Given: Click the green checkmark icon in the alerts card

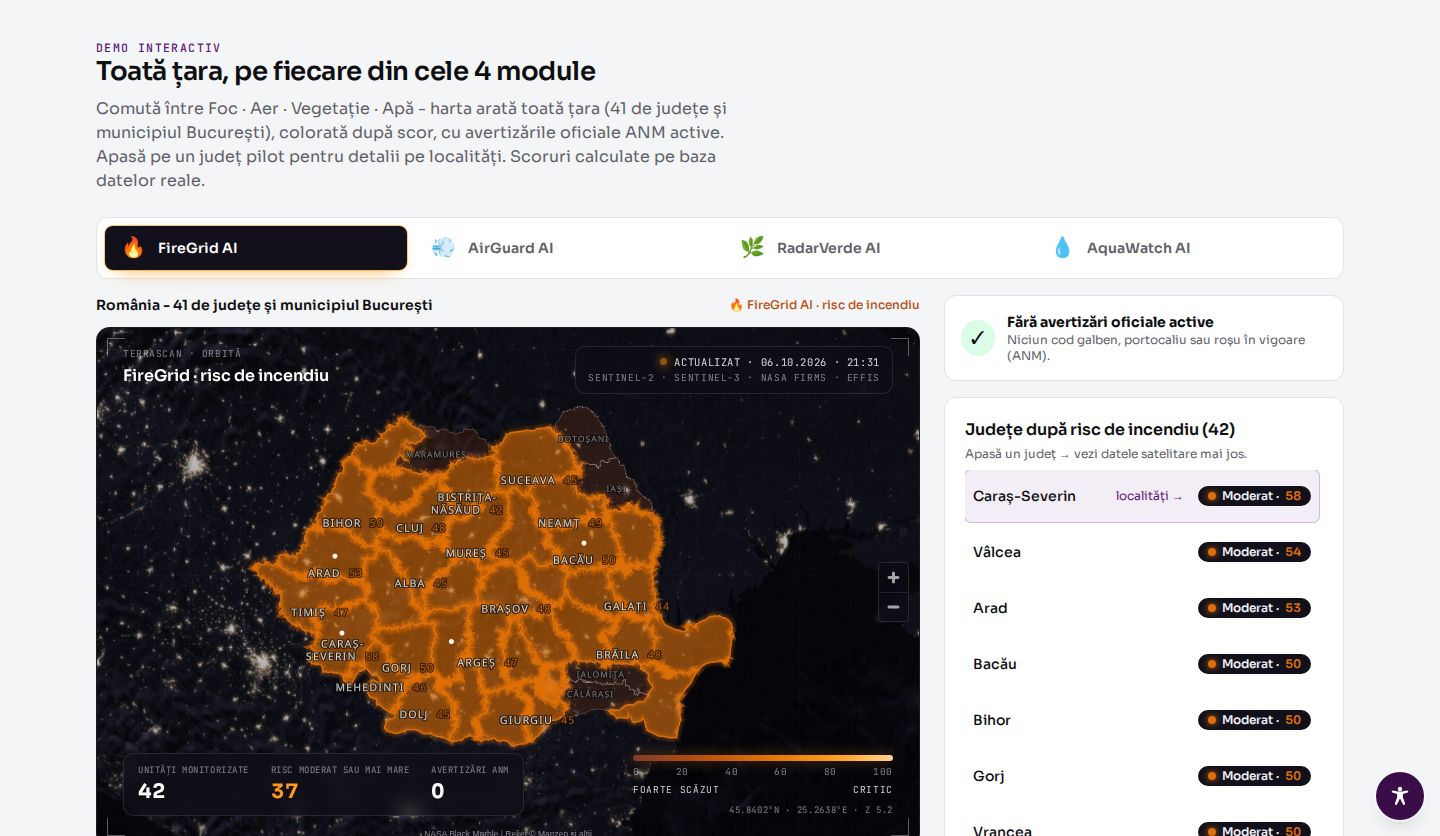Looking at the screenshot, I should 977,338.
